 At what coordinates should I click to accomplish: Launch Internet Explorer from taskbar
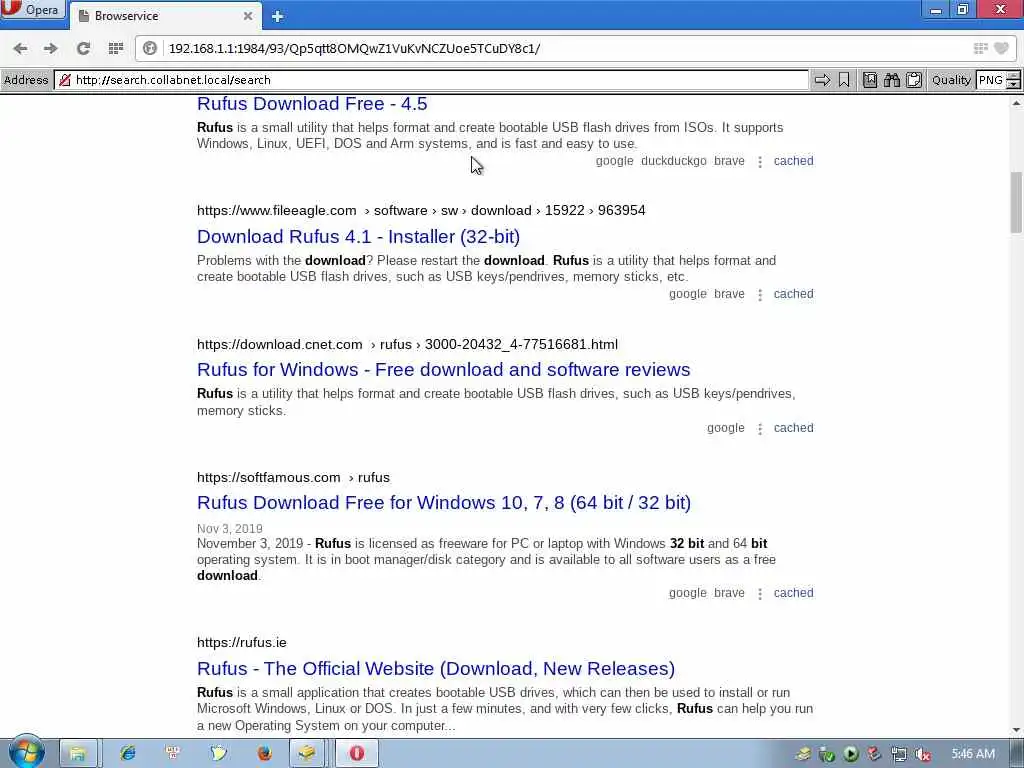point(127,754)
